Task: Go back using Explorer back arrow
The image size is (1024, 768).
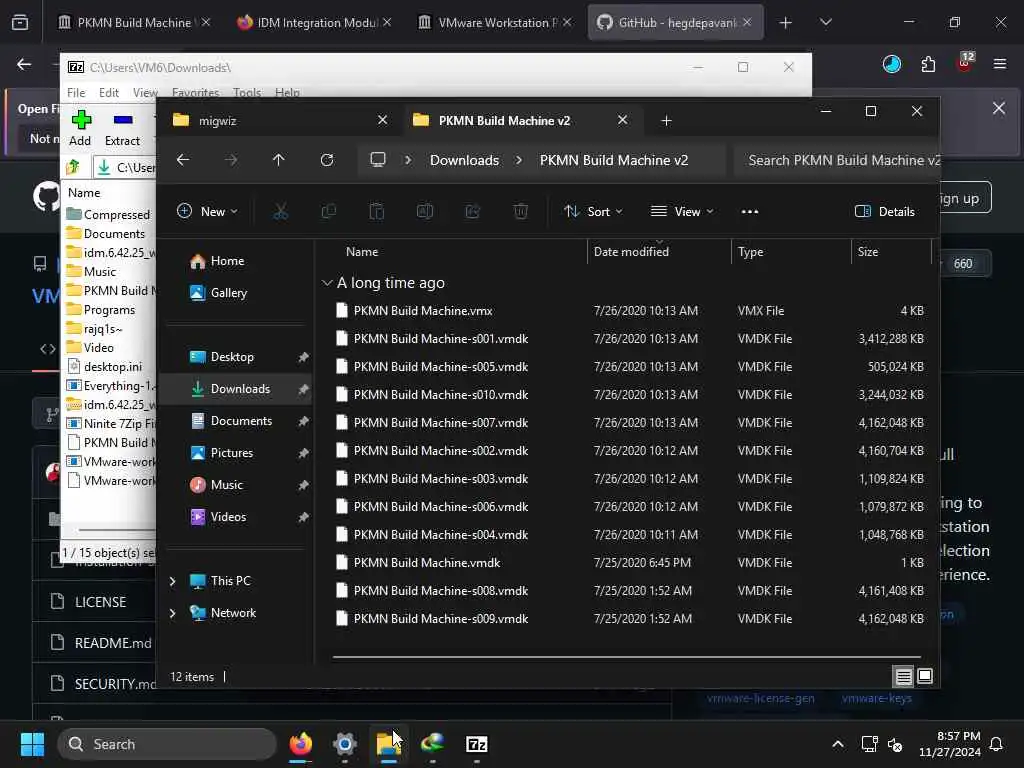Action: click(x=183, y=160)
